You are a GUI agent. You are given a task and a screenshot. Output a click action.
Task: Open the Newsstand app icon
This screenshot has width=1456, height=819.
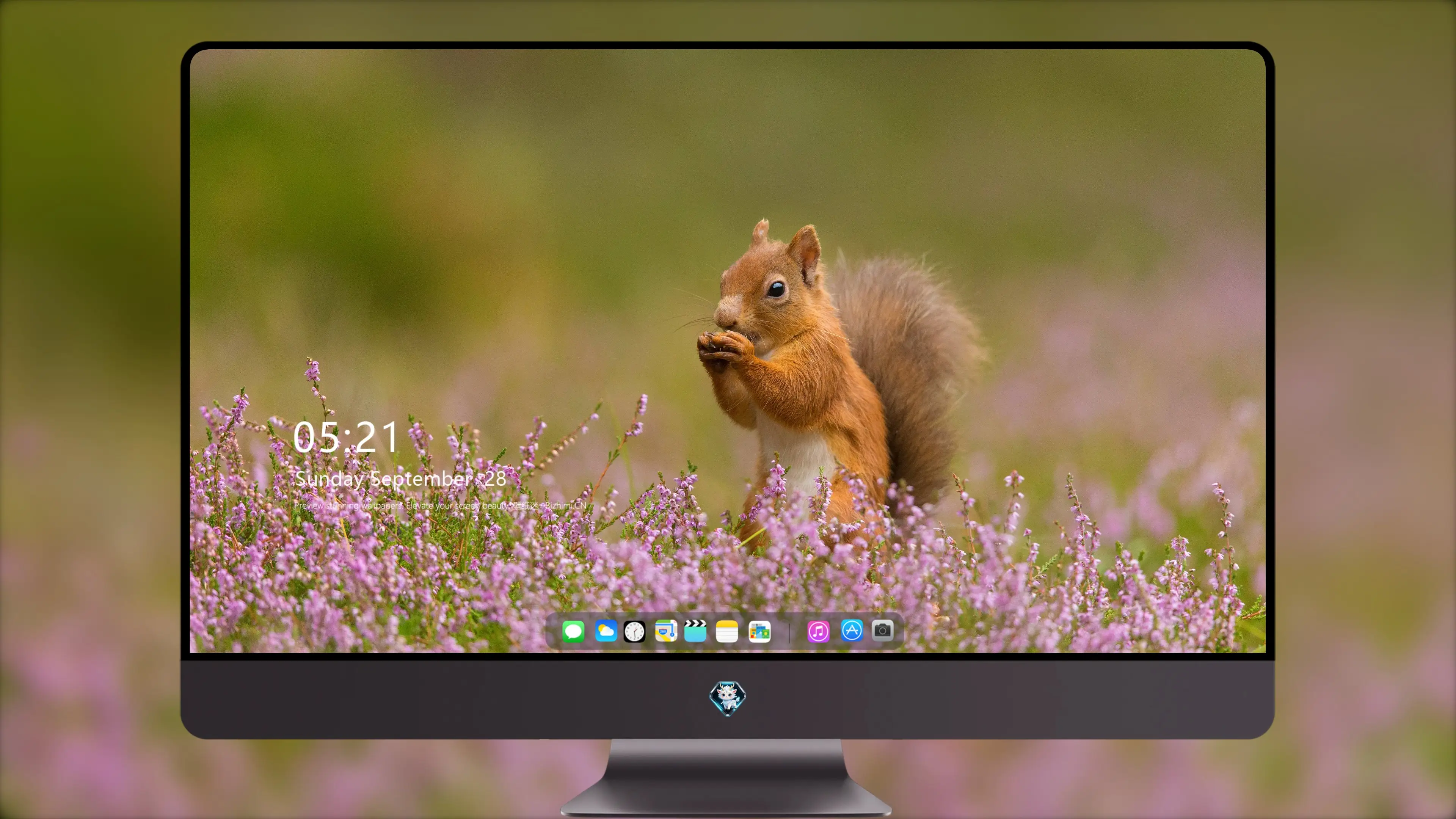point(759,631)
